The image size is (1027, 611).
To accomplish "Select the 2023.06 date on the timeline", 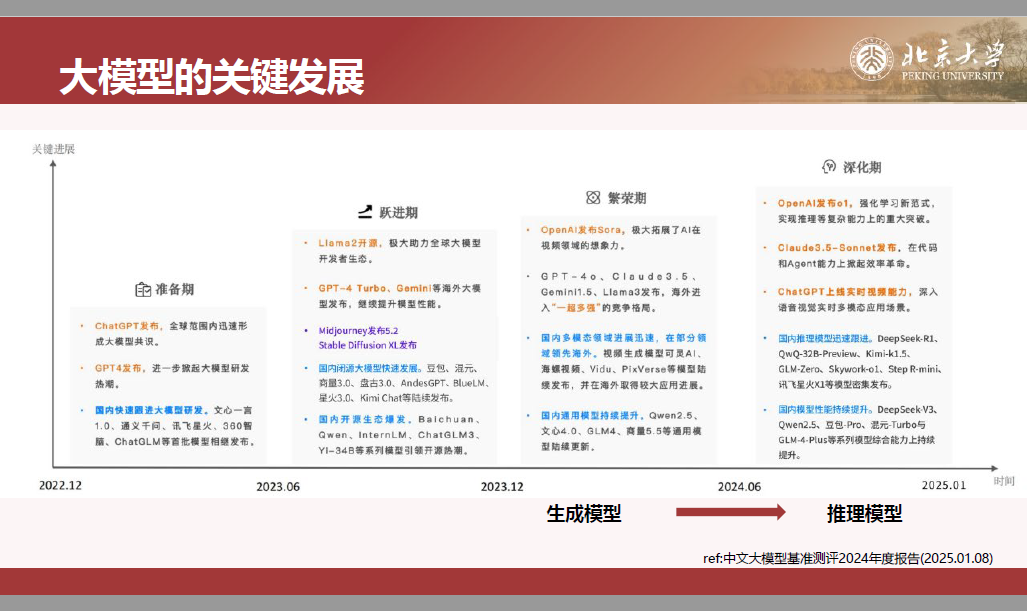I will point(278,487).
